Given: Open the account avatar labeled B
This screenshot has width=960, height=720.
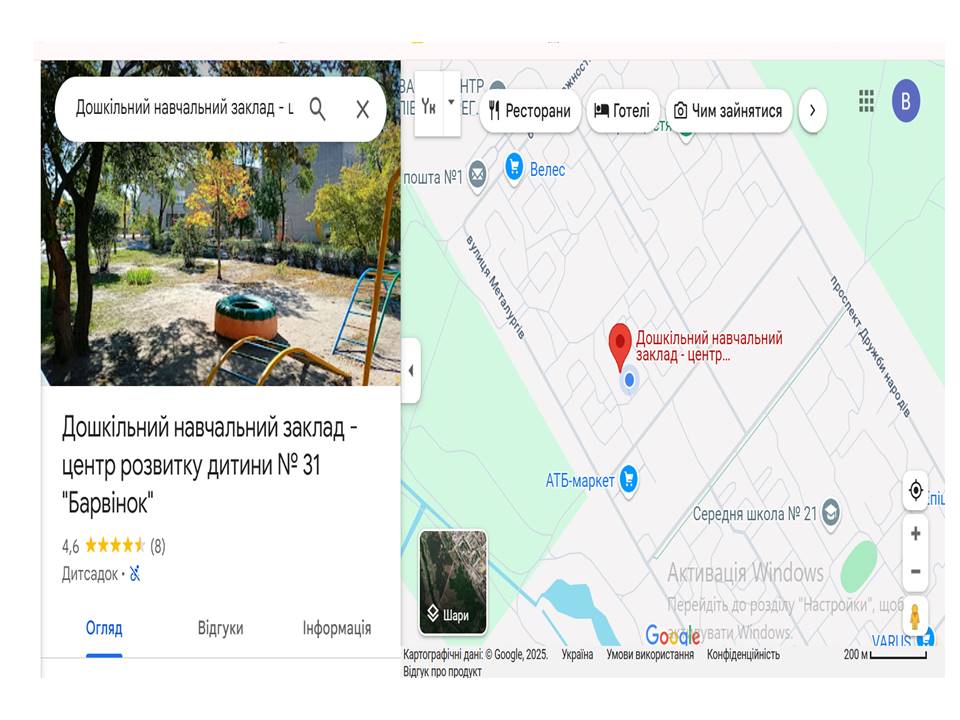Looking at the screenshot, I should [x=906, y=101].
